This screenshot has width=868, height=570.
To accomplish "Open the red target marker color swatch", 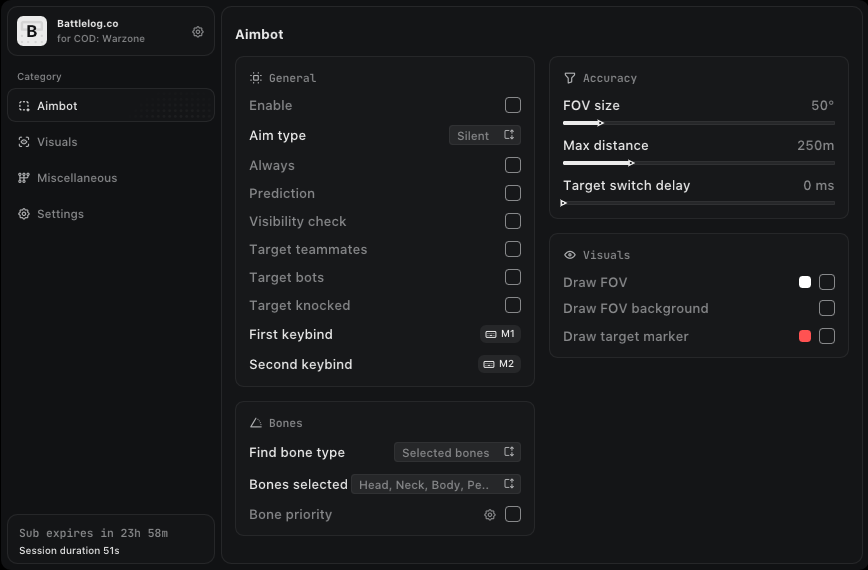I will click(x=805, y=336).
